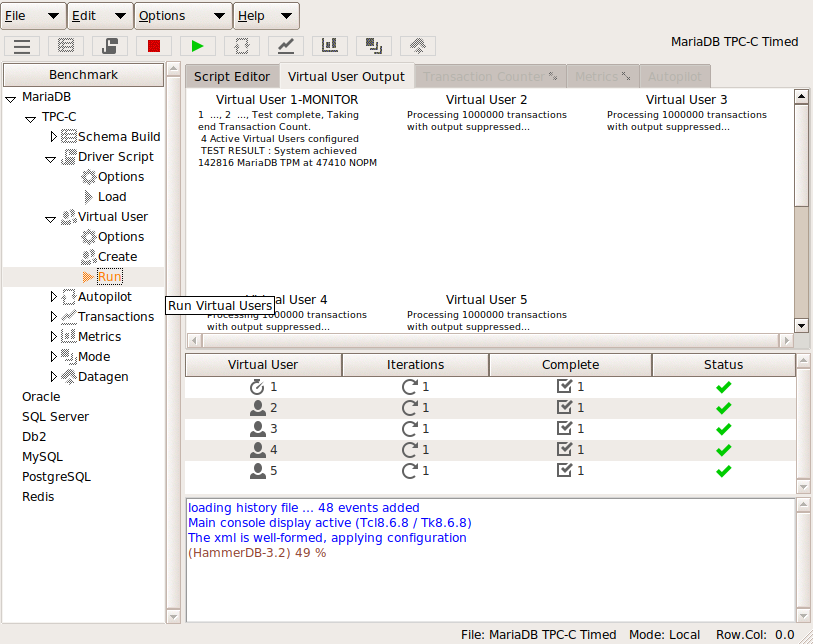The height and width of the screenshot is (644, 813).
Task: Click the Autopilot tab
Action: (675, 77)
